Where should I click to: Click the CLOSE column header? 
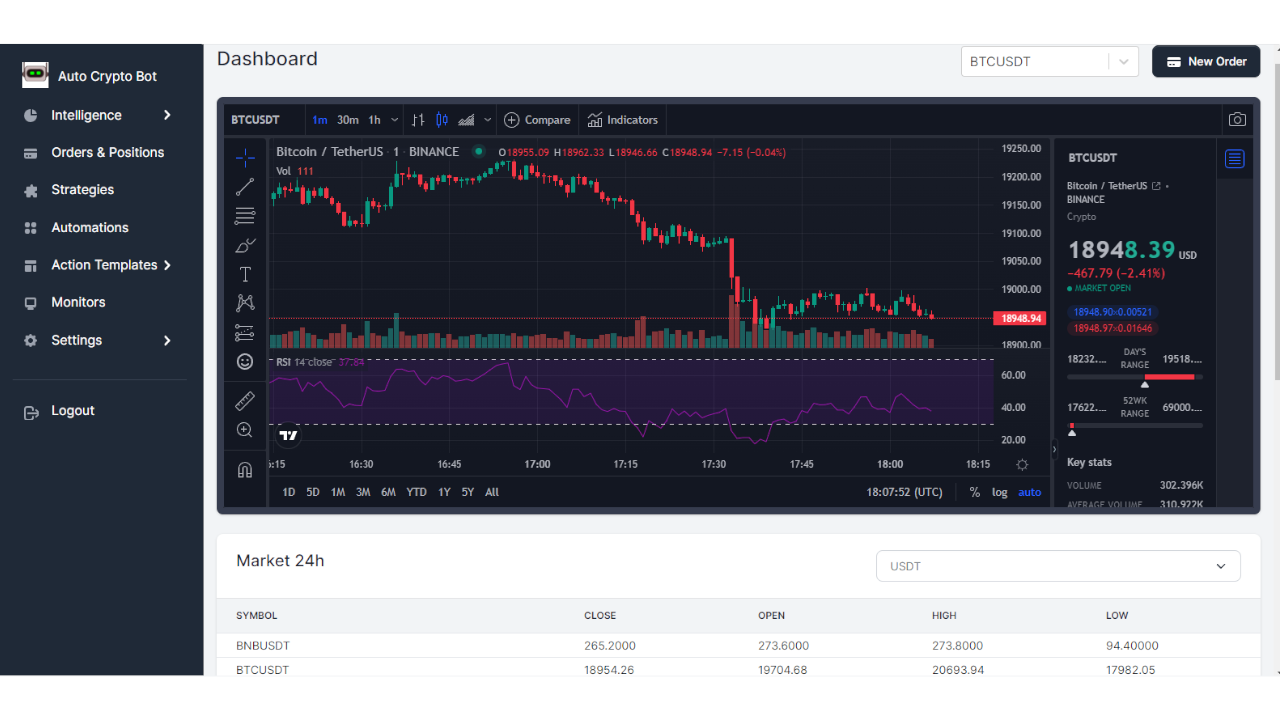click(x=600, y=616)
